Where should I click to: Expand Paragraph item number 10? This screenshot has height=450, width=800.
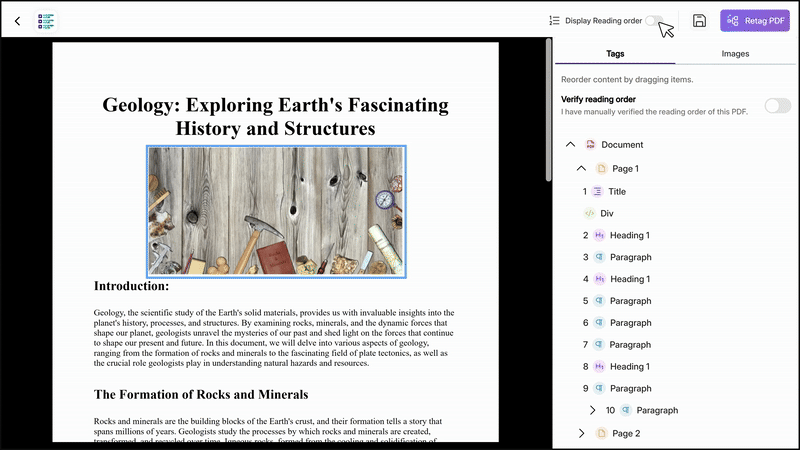point(592,410)
